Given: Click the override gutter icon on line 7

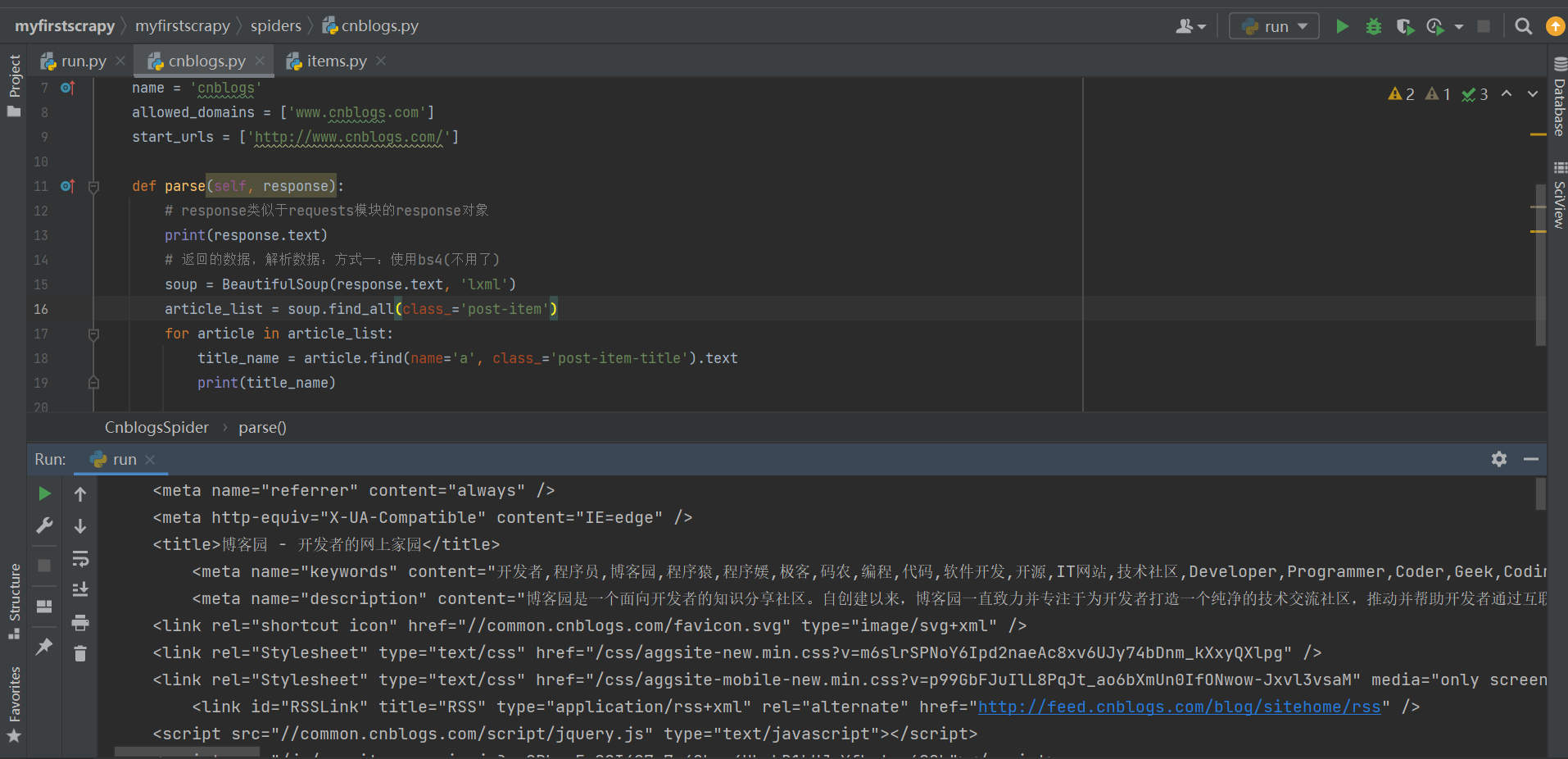Looking at the screenshot, I should tap(68, 88).
